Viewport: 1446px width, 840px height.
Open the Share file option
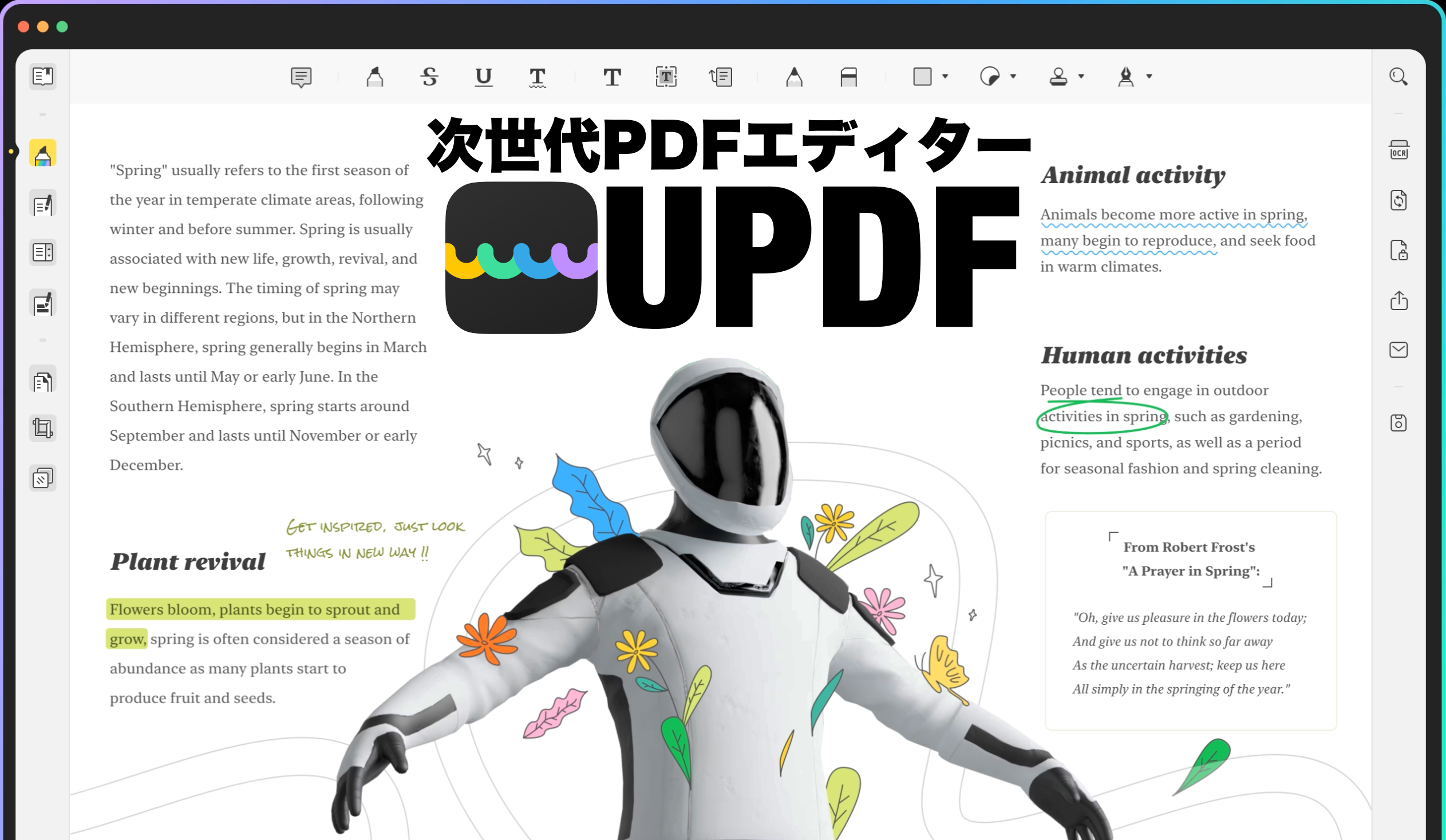coord(1399,300)
